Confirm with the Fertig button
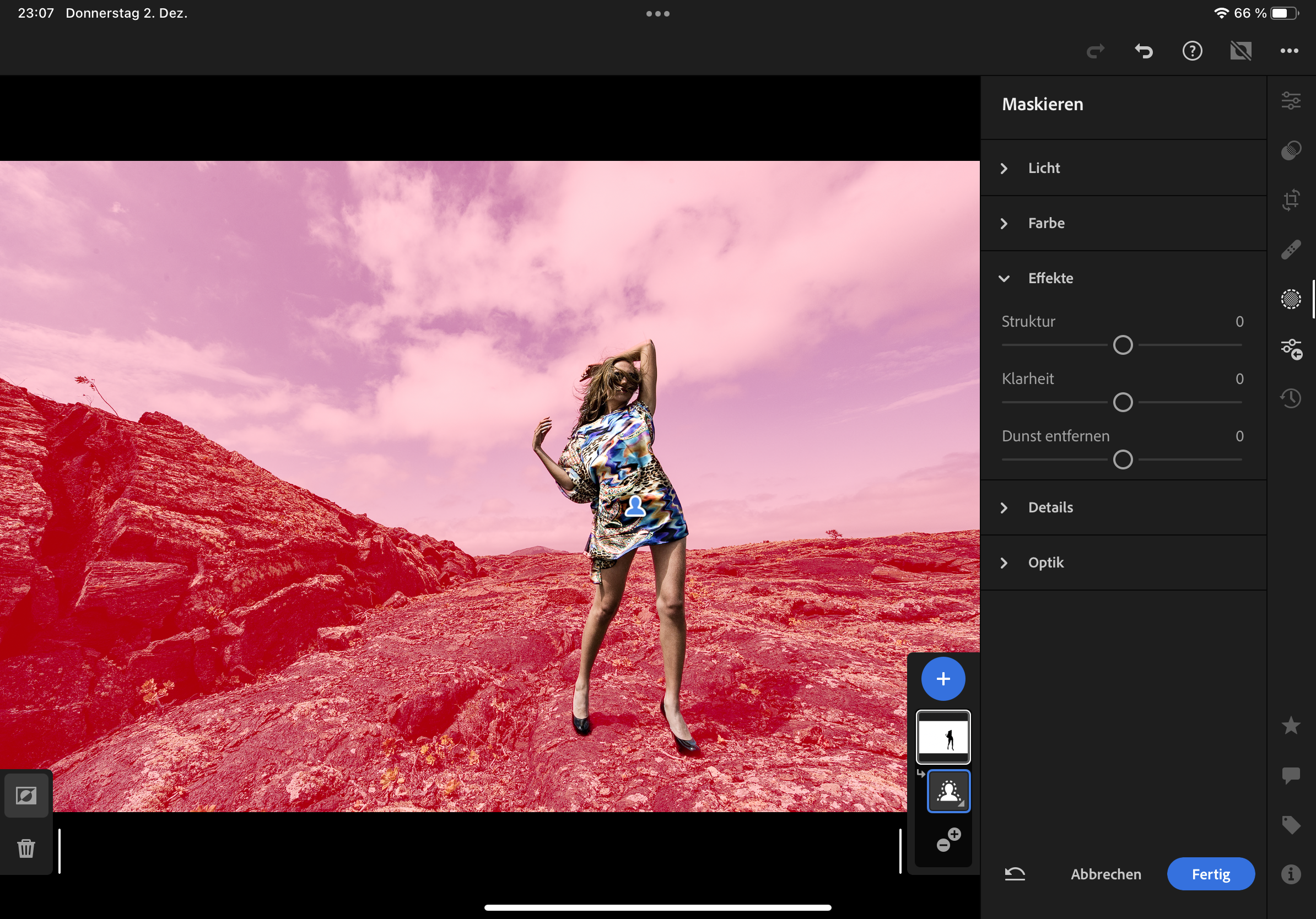This screenshot has width=1316, height=919. [1211, 874]
